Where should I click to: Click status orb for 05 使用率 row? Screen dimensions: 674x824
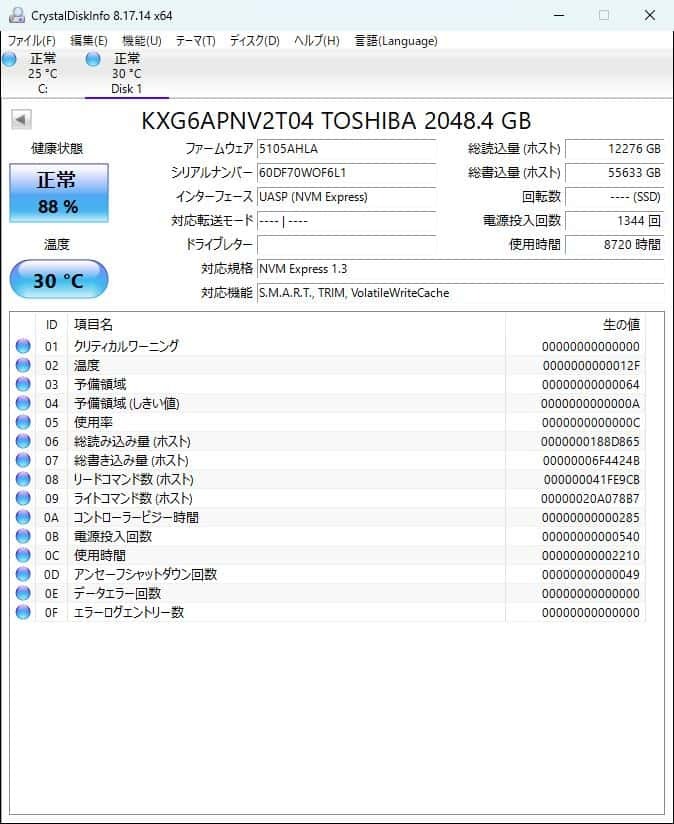point(23,422)
